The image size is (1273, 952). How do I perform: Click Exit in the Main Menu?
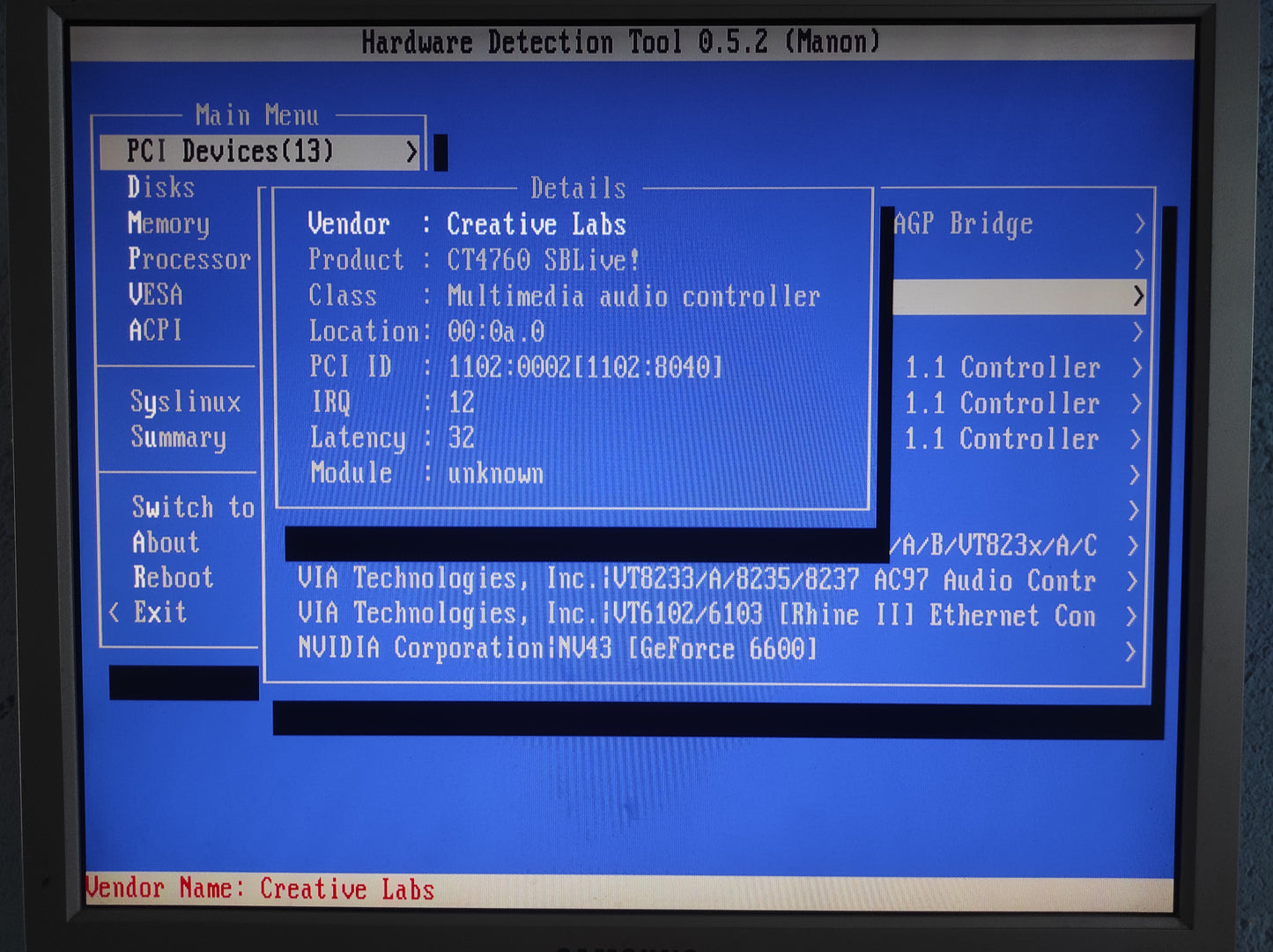coord(160,612)
